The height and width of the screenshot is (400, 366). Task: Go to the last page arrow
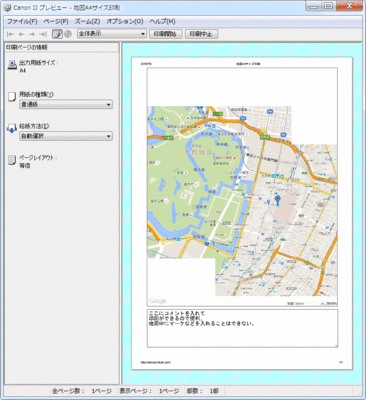pyautogui.click(x=42, y=34)
